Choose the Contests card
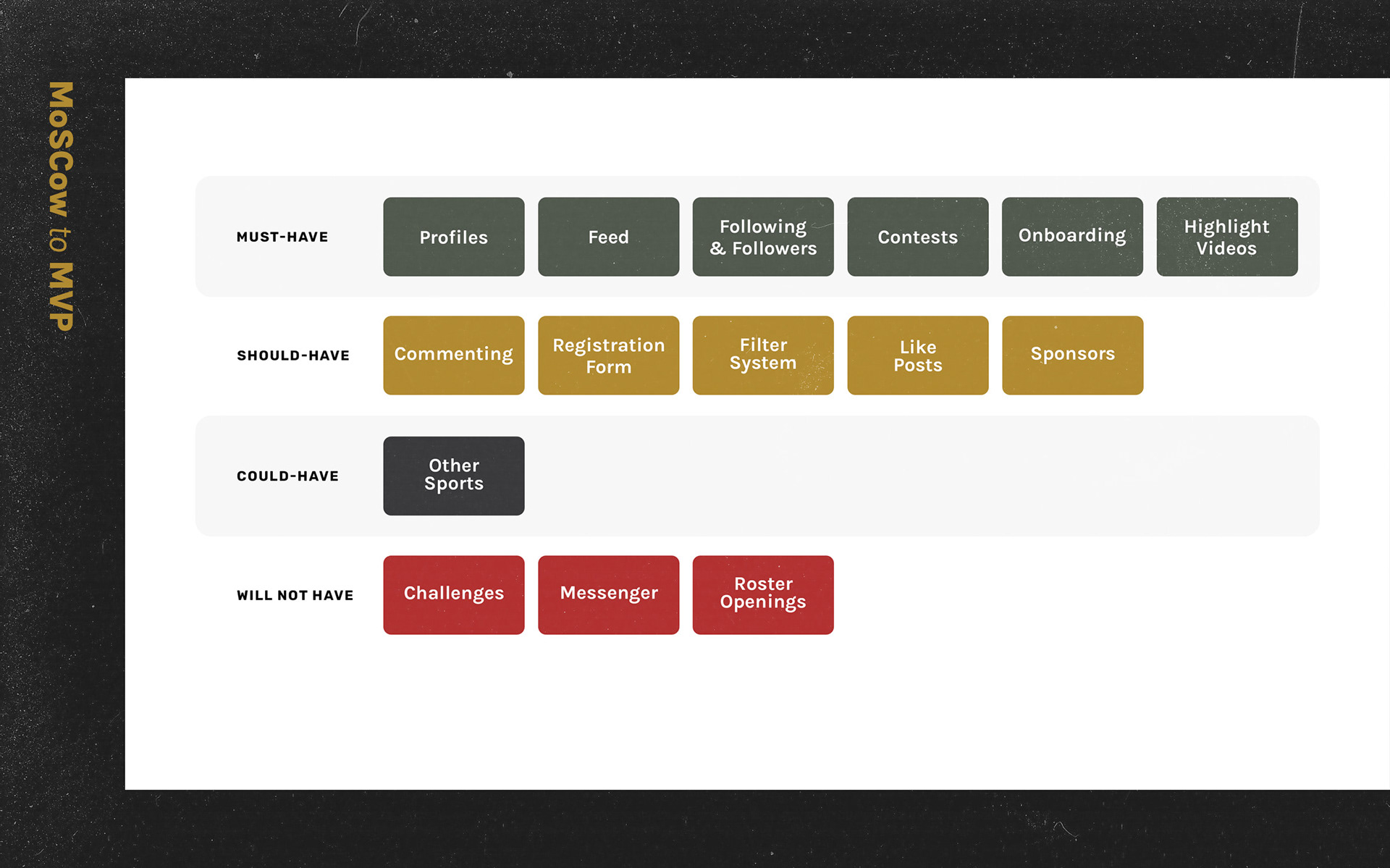 918,237
